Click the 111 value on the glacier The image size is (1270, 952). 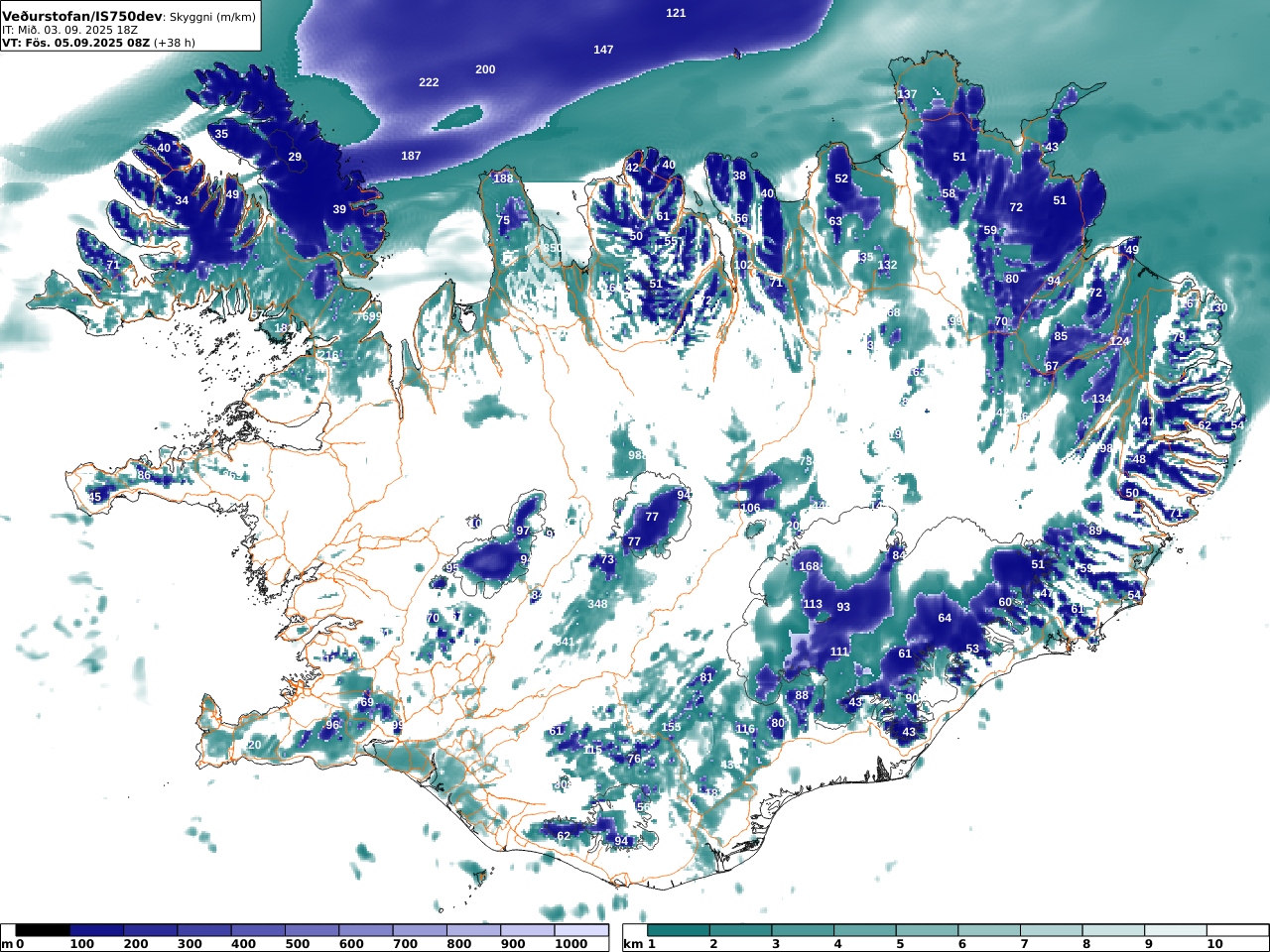click(839, 652)
